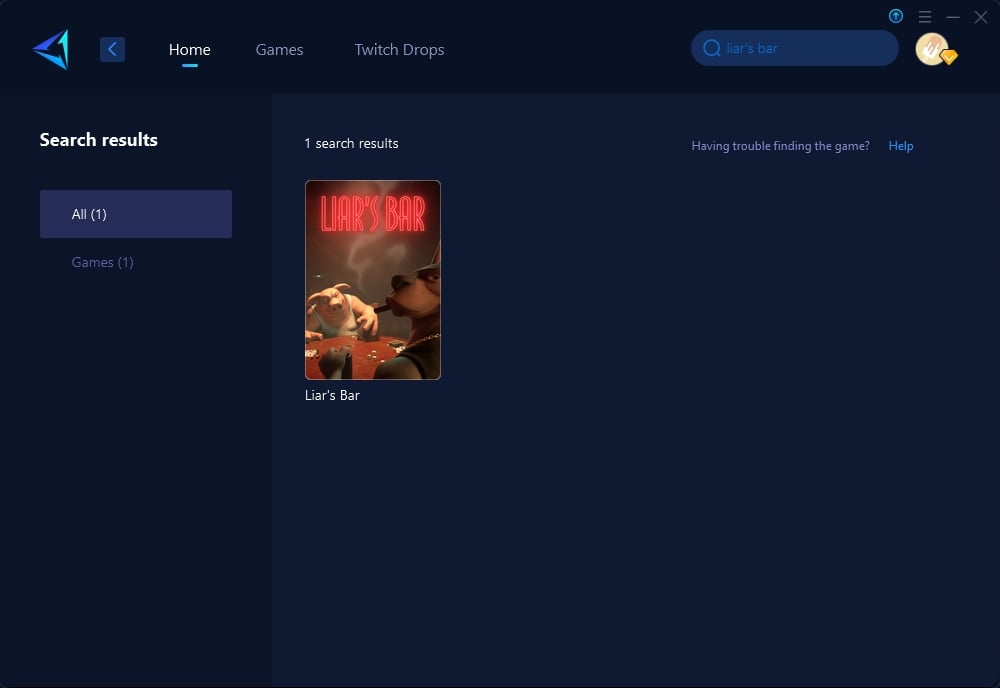Click the '1 search results' text

(x=351, y=143)
